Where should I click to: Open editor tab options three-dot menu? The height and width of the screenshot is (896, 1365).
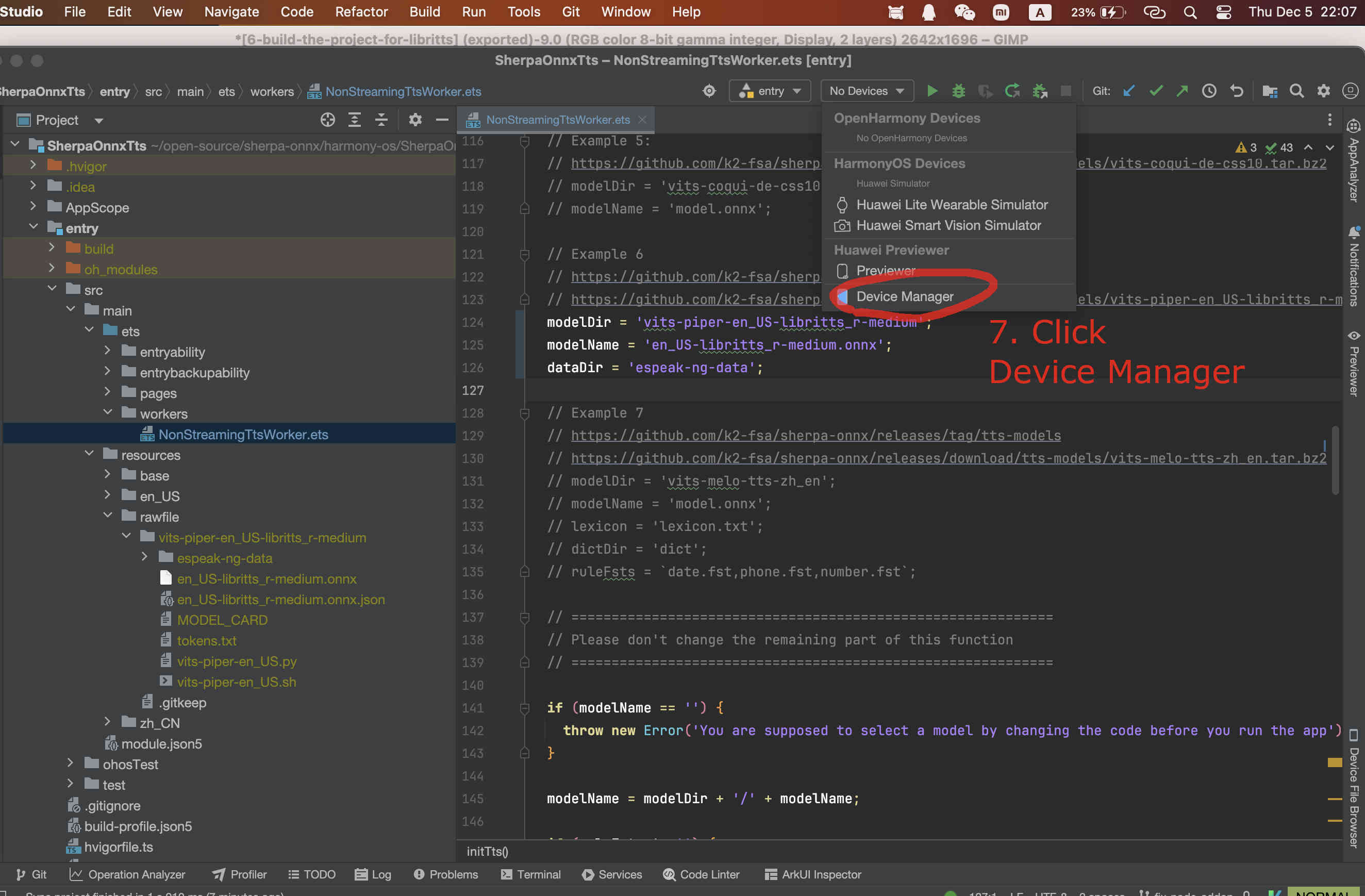pos(1329,119)
